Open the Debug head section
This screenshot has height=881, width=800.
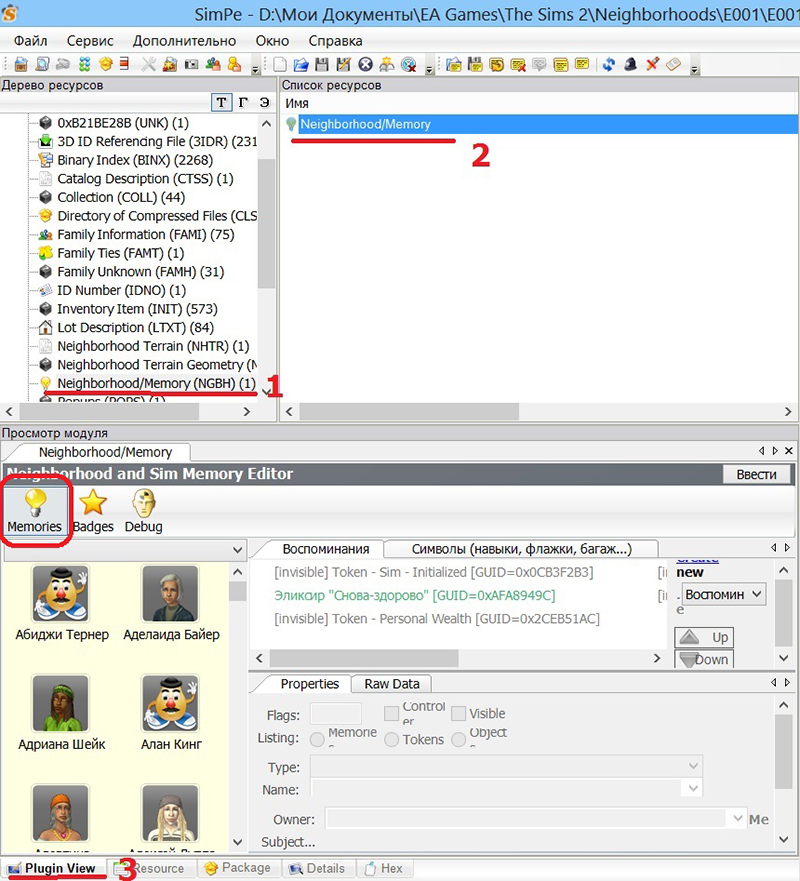coord(144,511)
